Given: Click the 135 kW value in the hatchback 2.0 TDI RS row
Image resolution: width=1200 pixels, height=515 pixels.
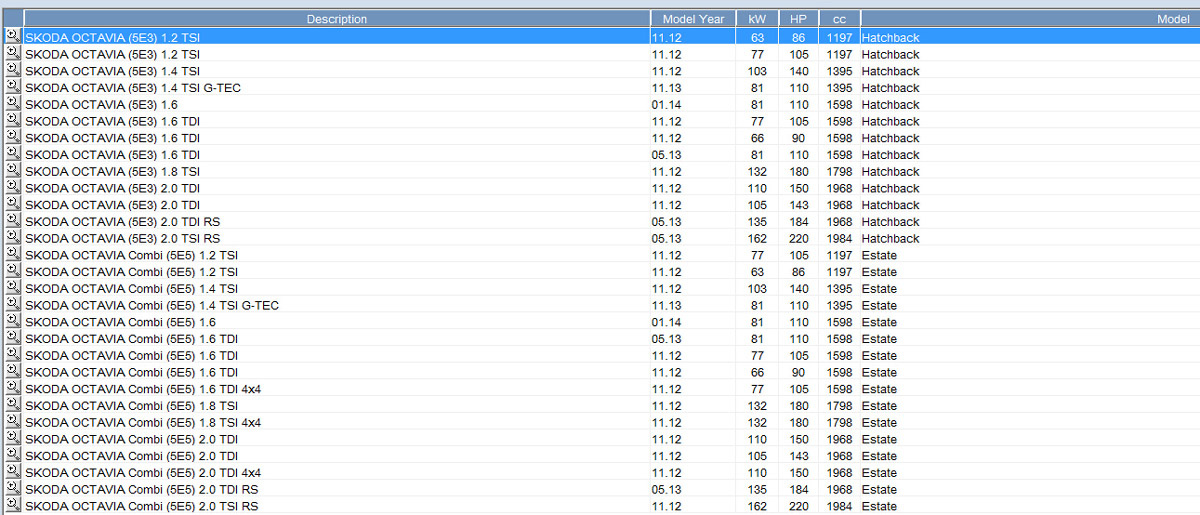Looking at the screenshot, I should [x=757, y=221].
